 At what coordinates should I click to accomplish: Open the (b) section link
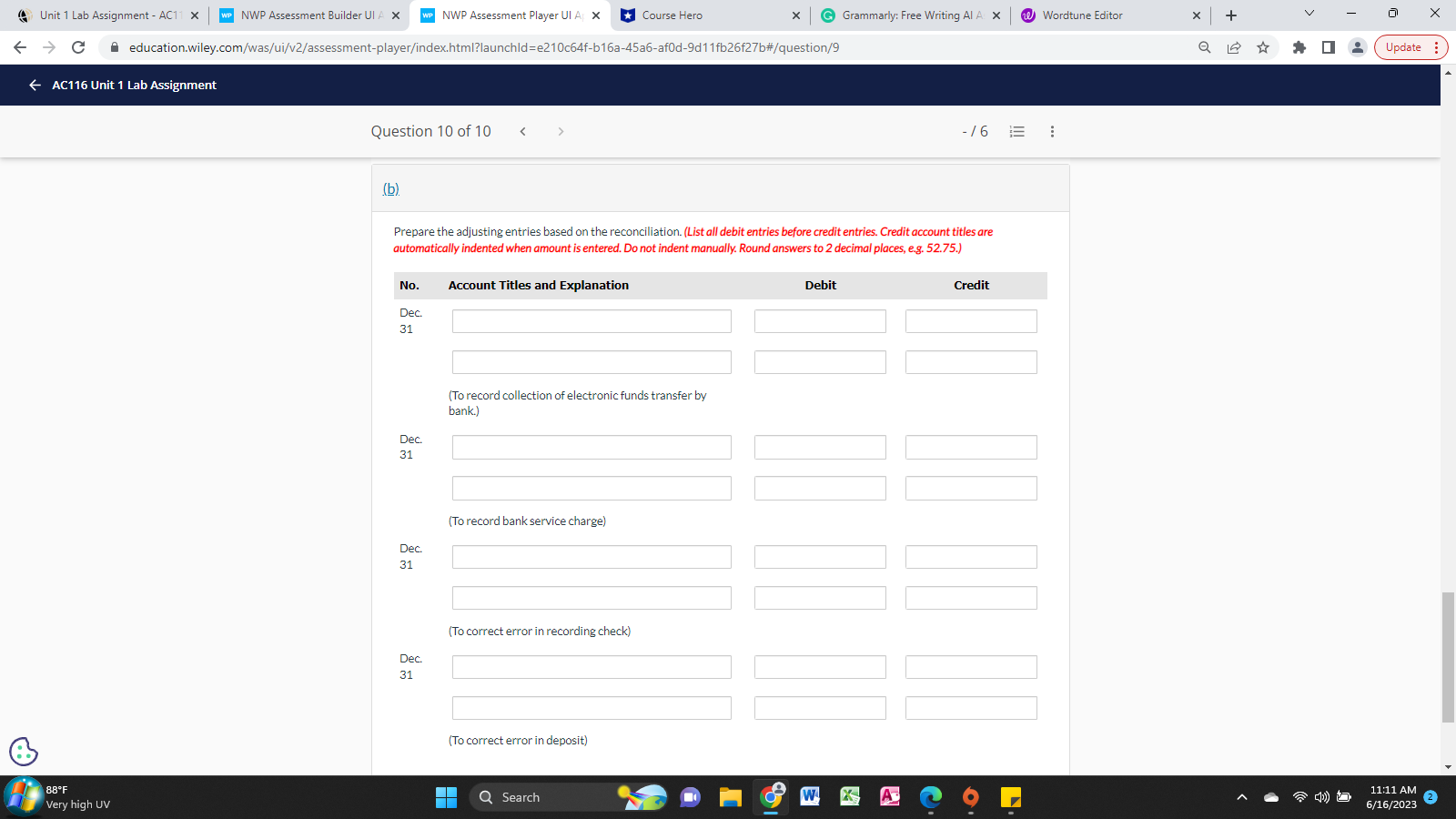point(390,188)
